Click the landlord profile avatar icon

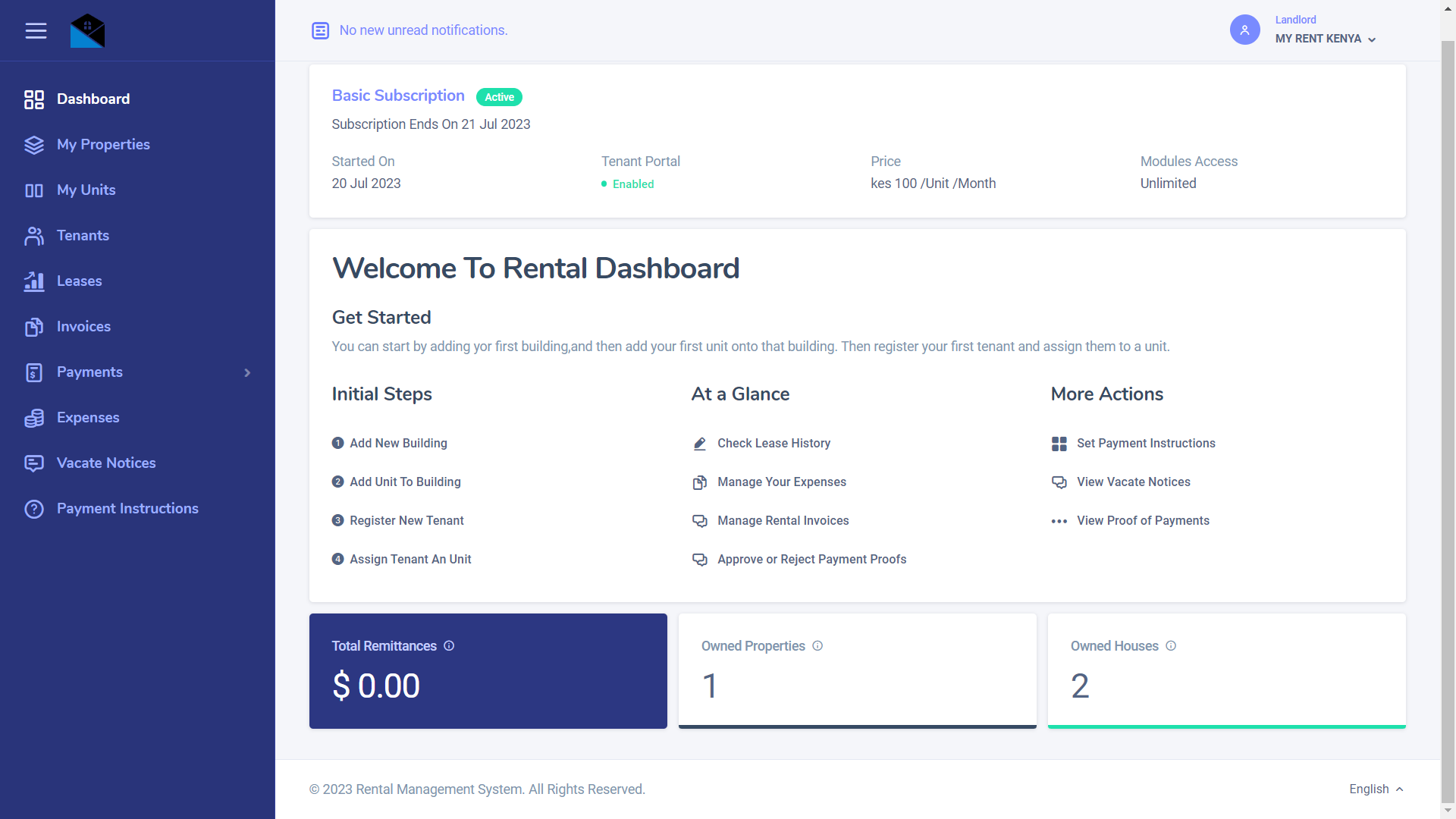[x=1244, y=30]
